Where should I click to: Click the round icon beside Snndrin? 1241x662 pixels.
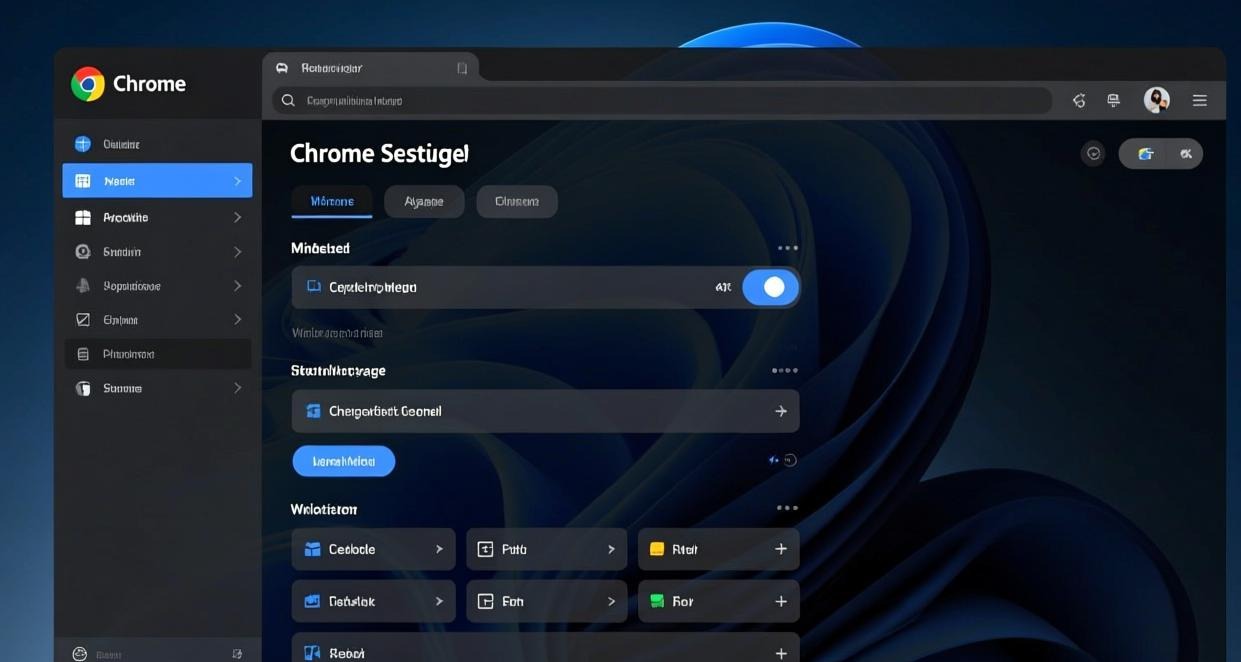click(x=83, y=252)
